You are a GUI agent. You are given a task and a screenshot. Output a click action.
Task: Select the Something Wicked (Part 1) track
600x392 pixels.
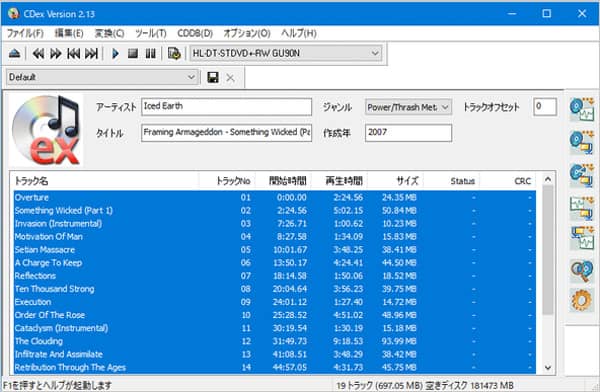[275, 211]
